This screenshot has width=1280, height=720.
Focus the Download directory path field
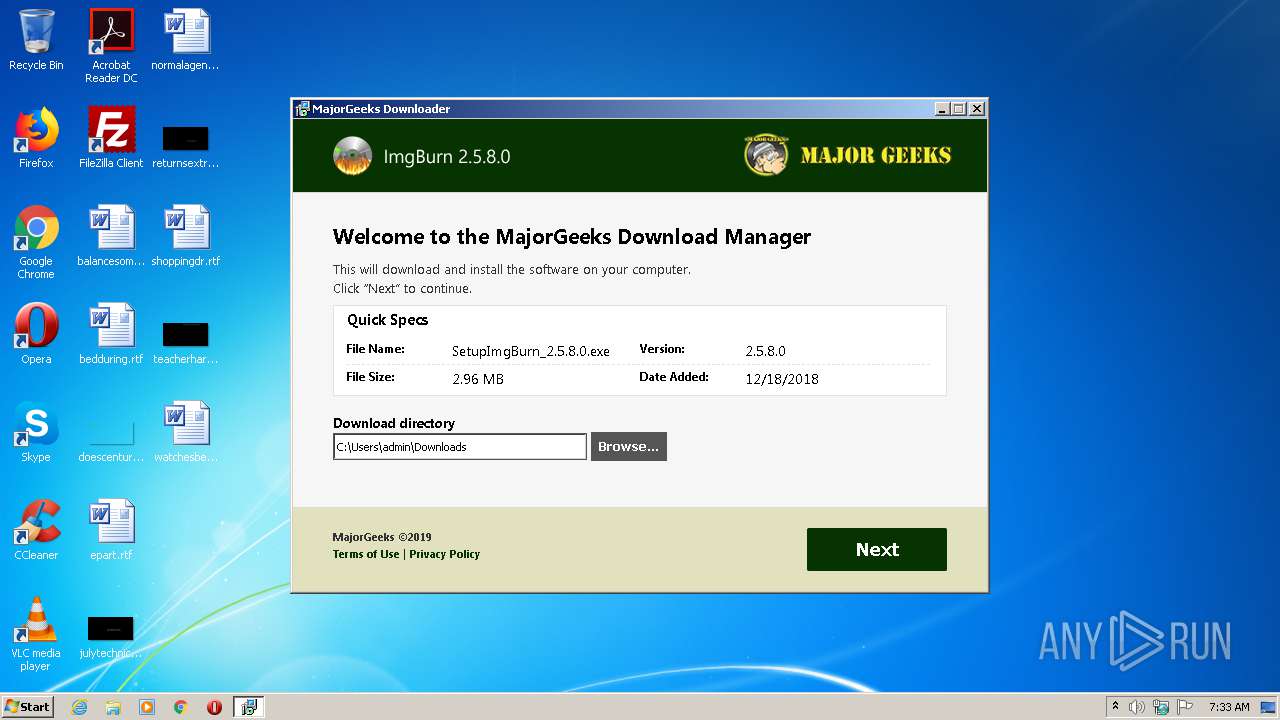[x=460, y=447]
